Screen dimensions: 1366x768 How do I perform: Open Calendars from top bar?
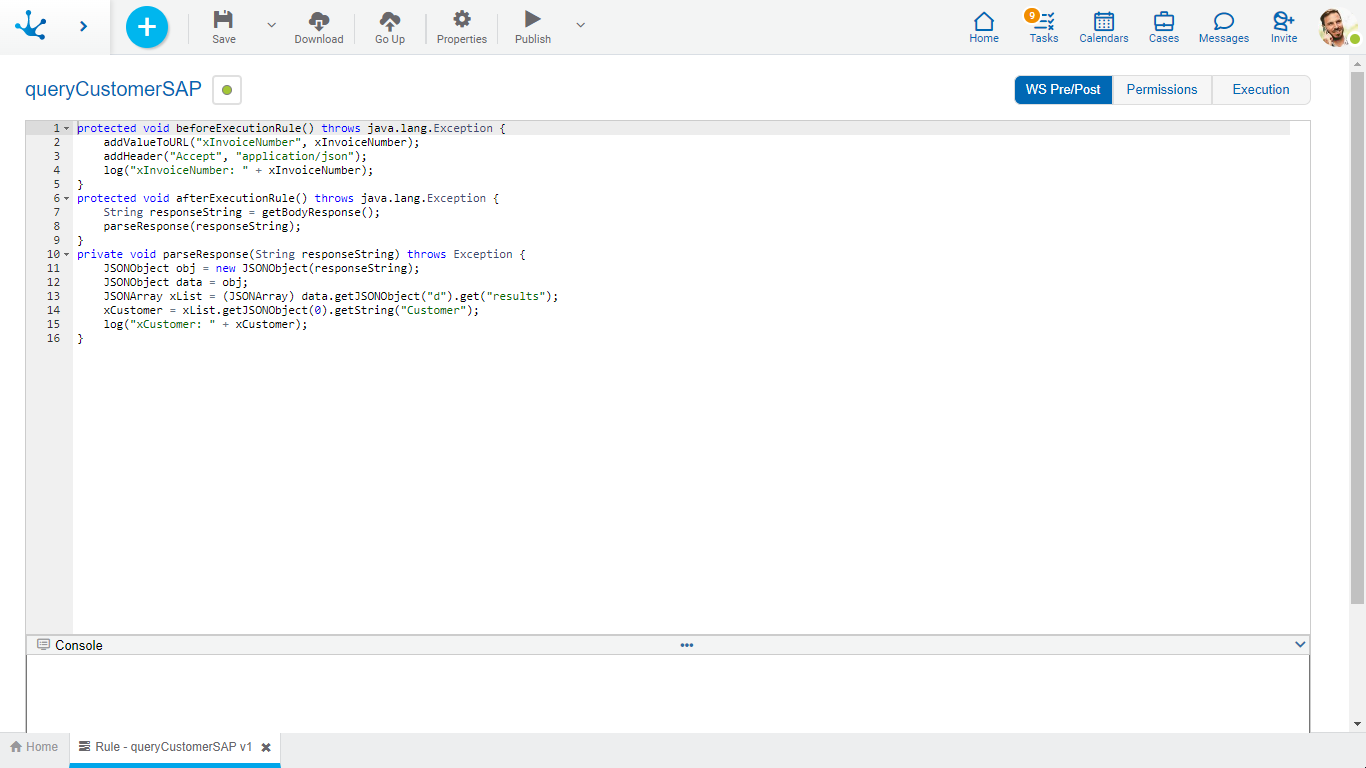[1103, 22]
